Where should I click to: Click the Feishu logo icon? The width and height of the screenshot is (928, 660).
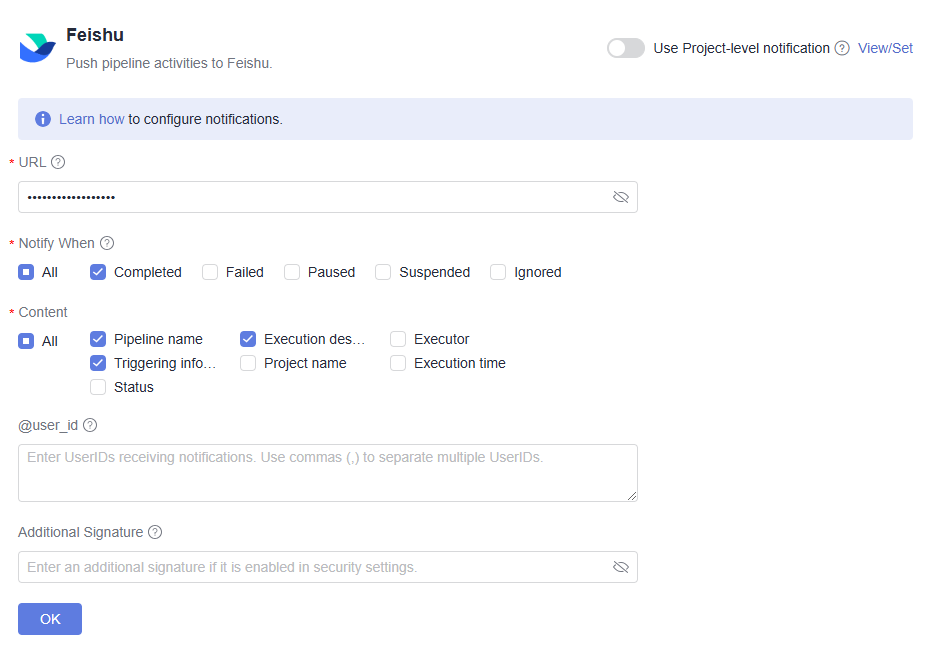(37, 48)
